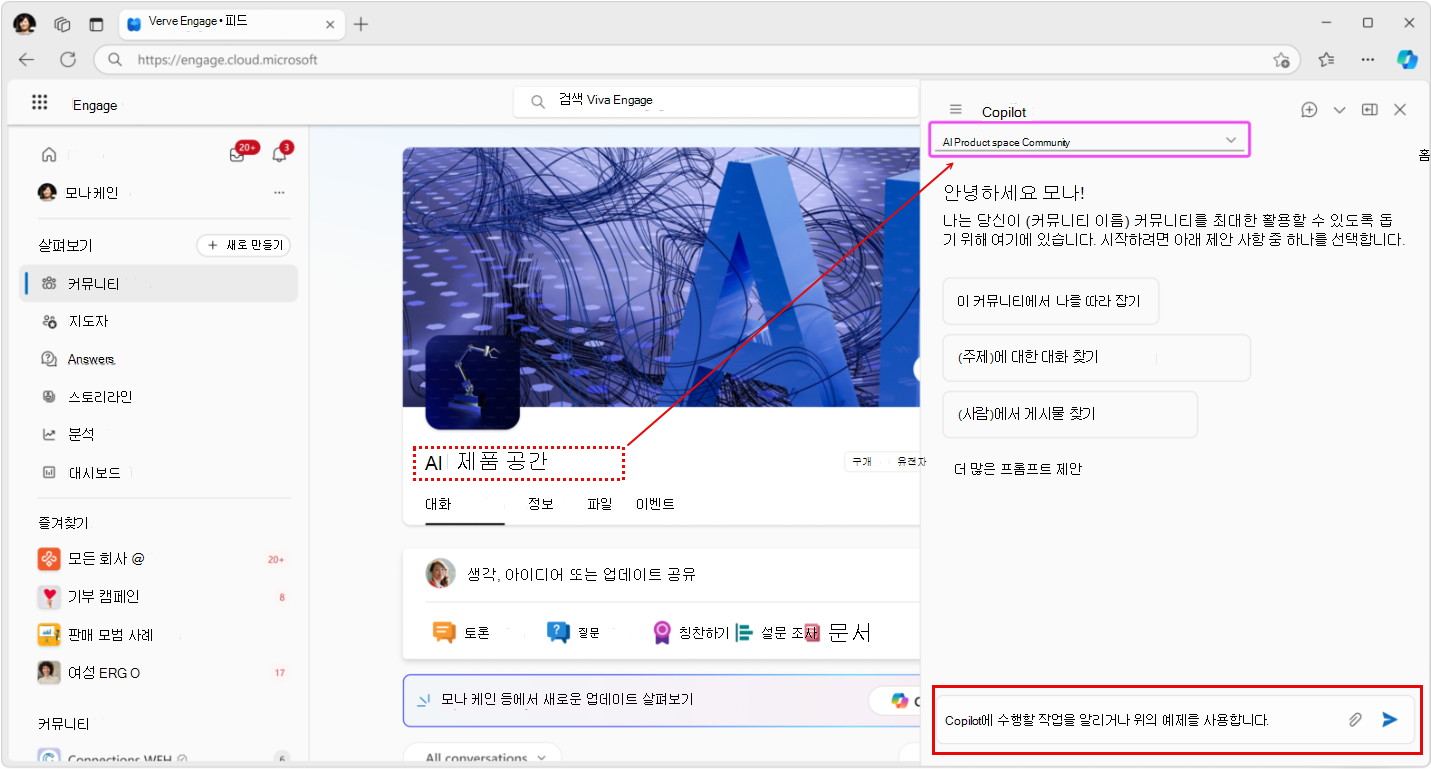Choose (주제)에 대한 대화 찾기 prompt
The image size is (1431, 769).
(x=1096, y=357)
